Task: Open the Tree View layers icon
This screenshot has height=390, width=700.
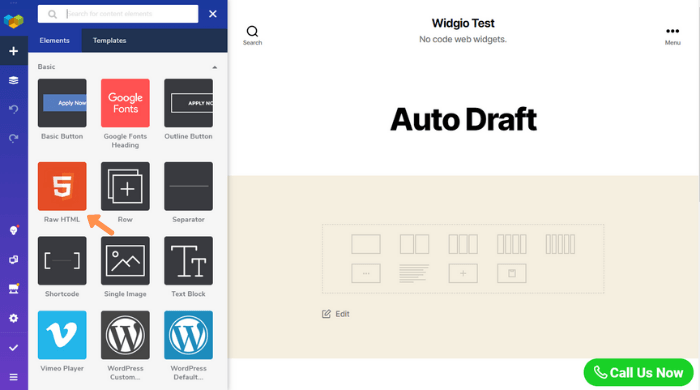Action: pyautogui.click(x=13, y=80)
